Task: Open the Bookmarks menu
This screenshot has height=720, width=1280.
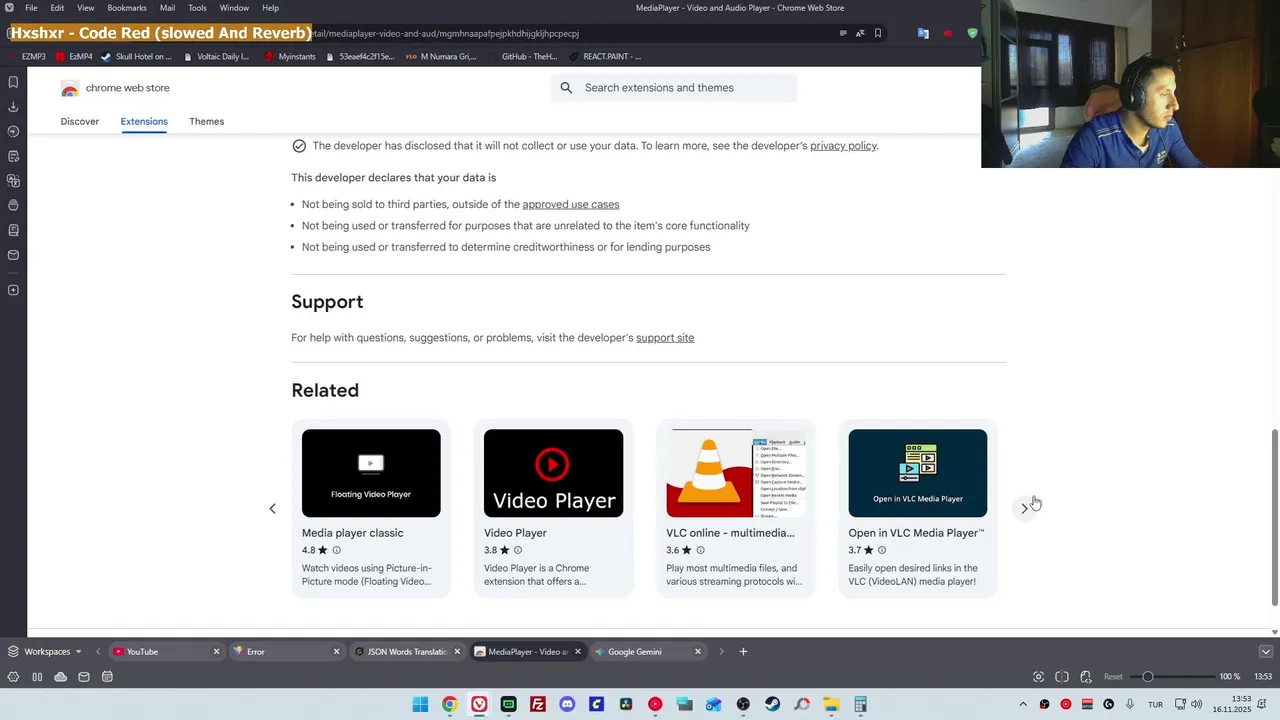Action: pos(127,8)
